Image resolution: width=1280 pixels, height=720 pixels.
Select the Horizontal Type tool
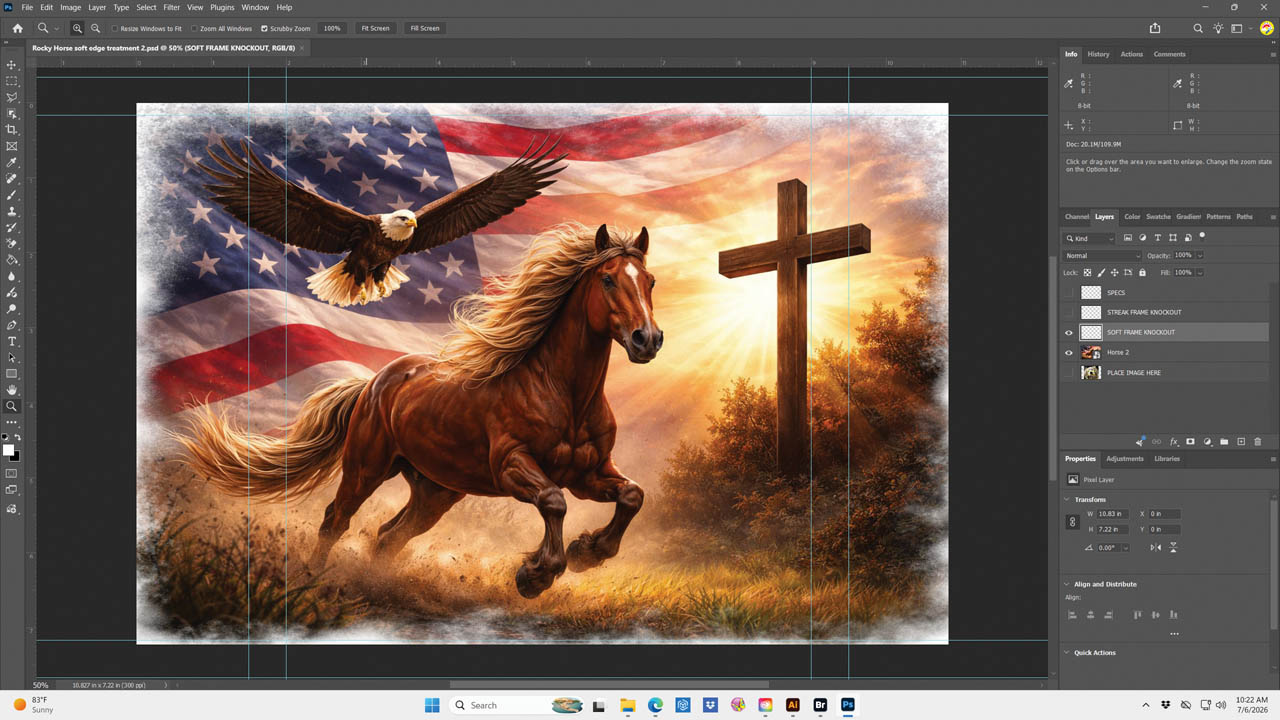12,342
